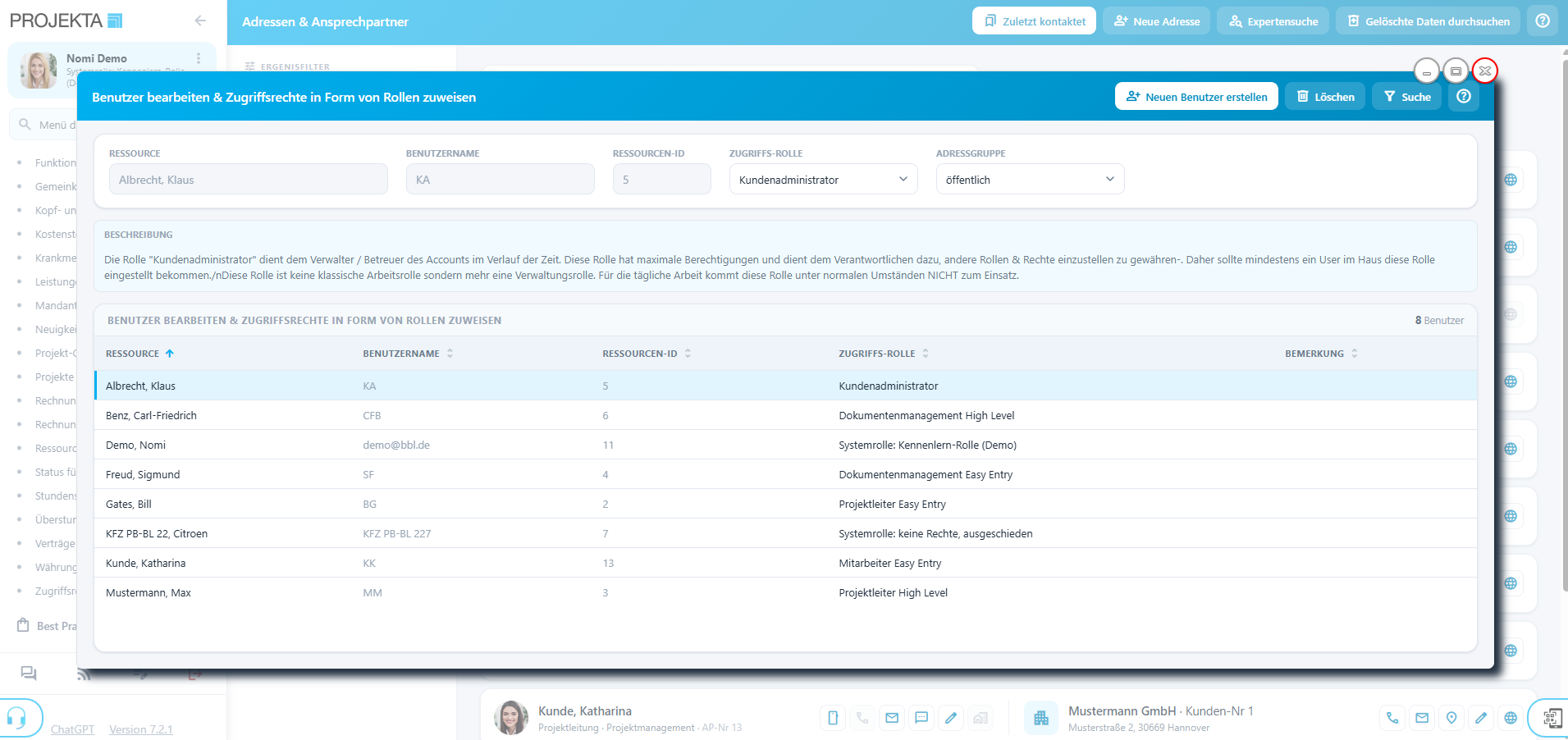Click Neuen Benutzer erstellen button
This screenshot has width=1568, height=740.
click(1196, 96)
